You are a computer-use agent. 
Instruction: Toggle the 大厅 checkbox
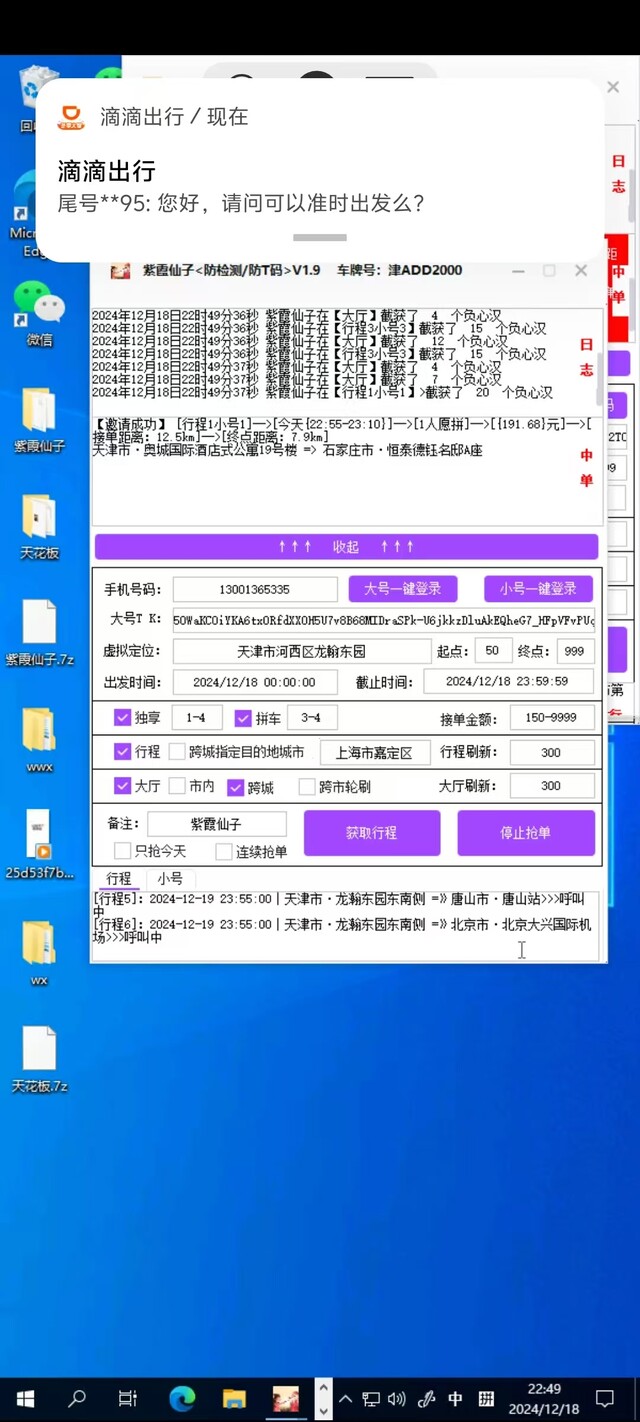click(122, 786)
